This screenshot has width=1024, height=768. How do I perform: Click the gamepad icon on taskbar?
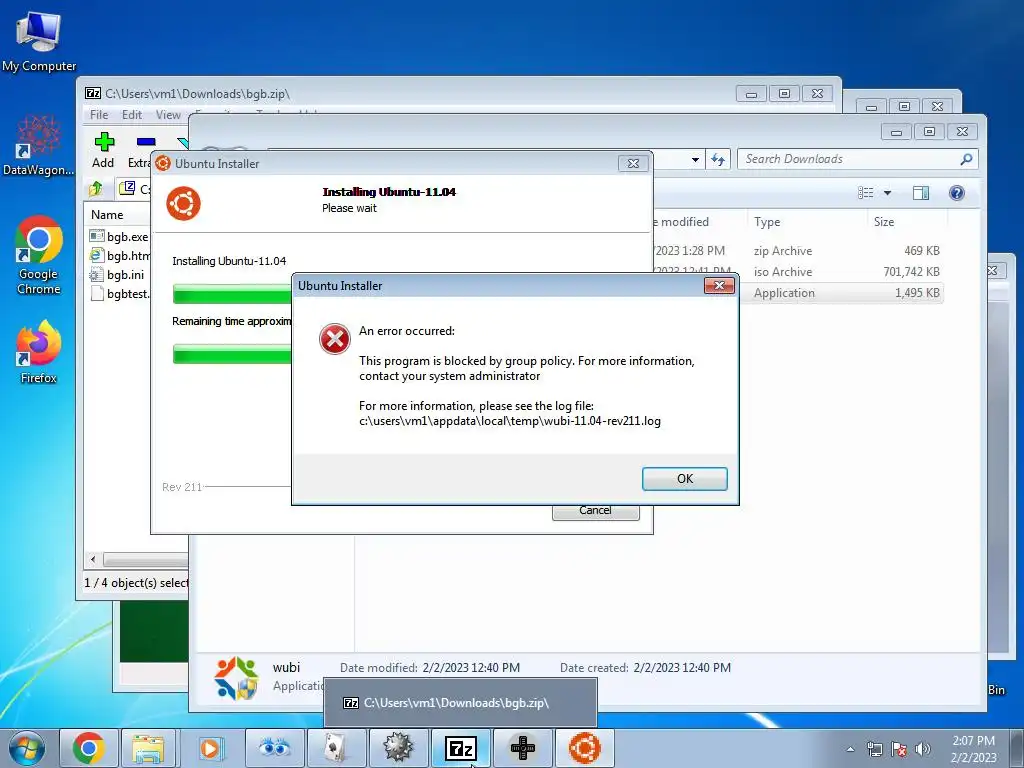(x=522, y=748)
